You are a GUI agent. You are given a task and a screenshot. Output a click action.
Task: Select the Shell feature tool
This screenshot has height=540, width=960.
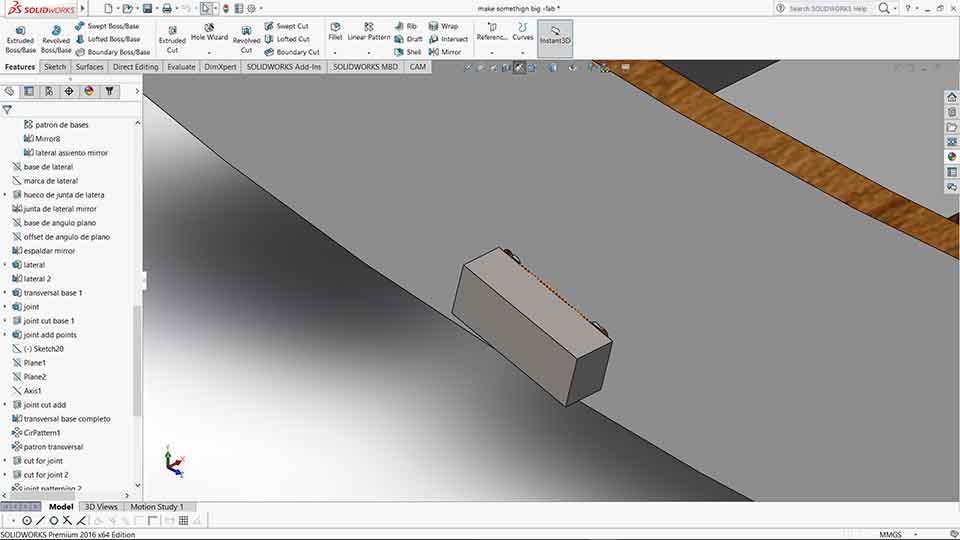(408, 52)
